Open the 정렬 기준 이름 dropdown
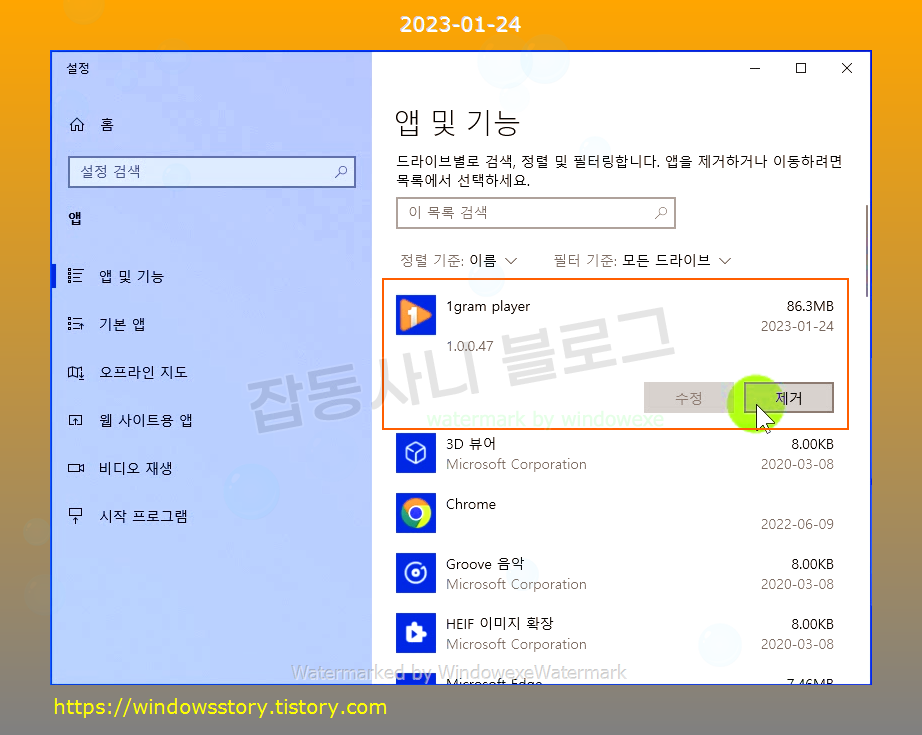922x735 pixels. point(458,260)
